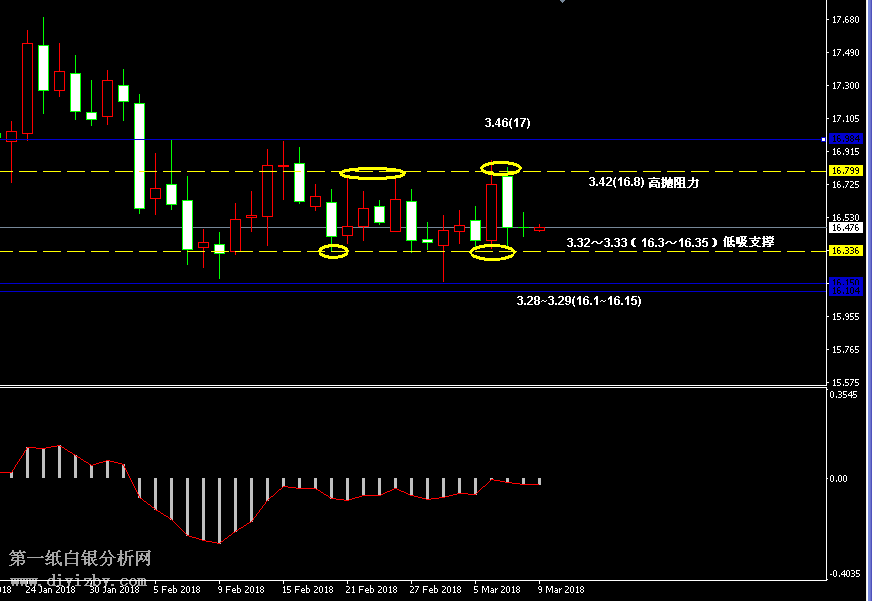872x601 pixels.
Task: Select the yellow ellipse above the 5 Mar candle
Action: coord(501,167)
